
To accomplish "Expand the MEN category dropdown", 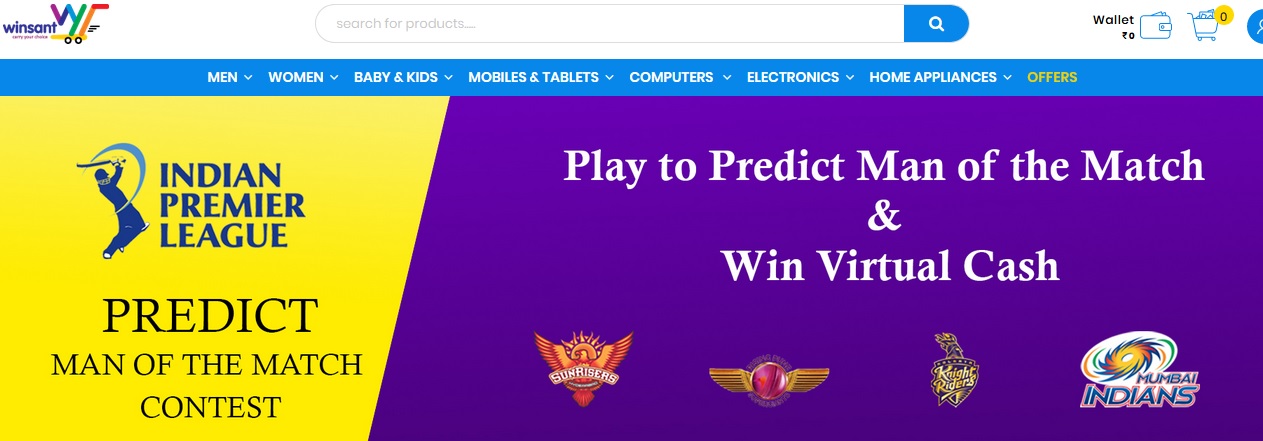I will click(x=230, y=77).
